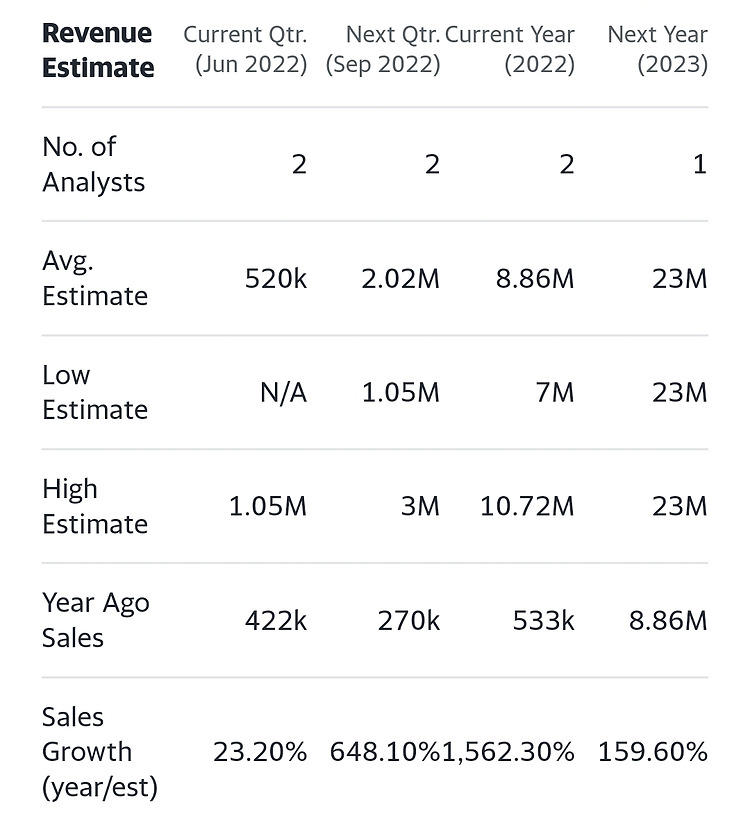This screenshot has width=750, height=820.
Task: Select the 10.72M high estimate value
Action: click(x=527, y=507)
